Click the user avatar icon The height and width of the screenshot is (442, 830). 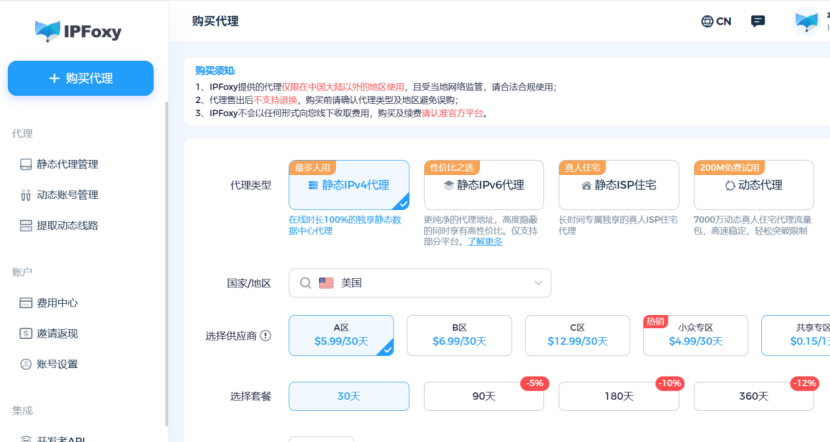(x=806, y=21)
